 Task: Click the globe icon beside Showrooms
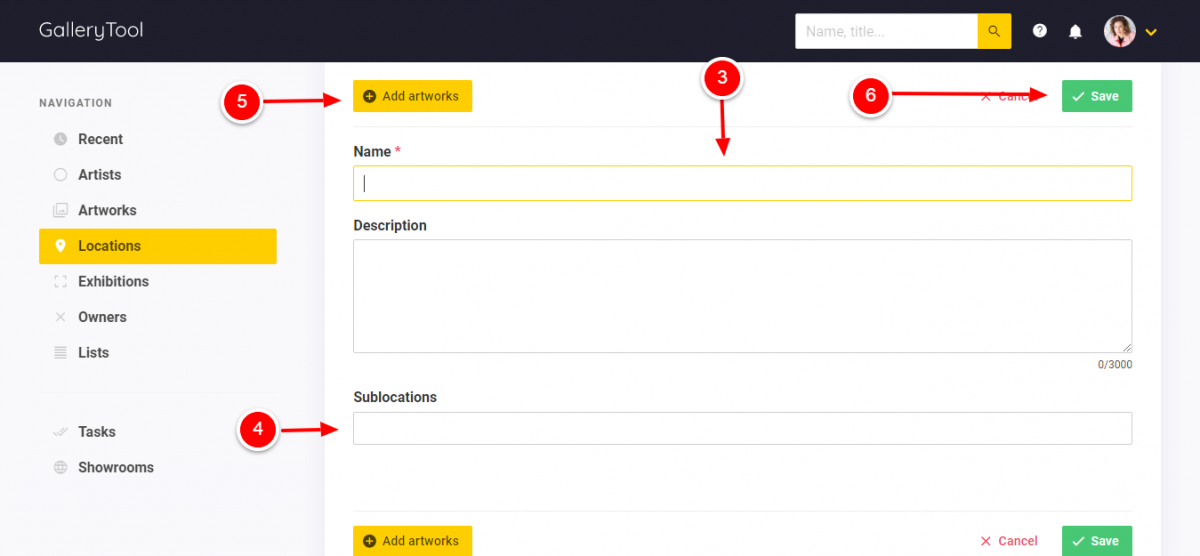coord(60,468)
